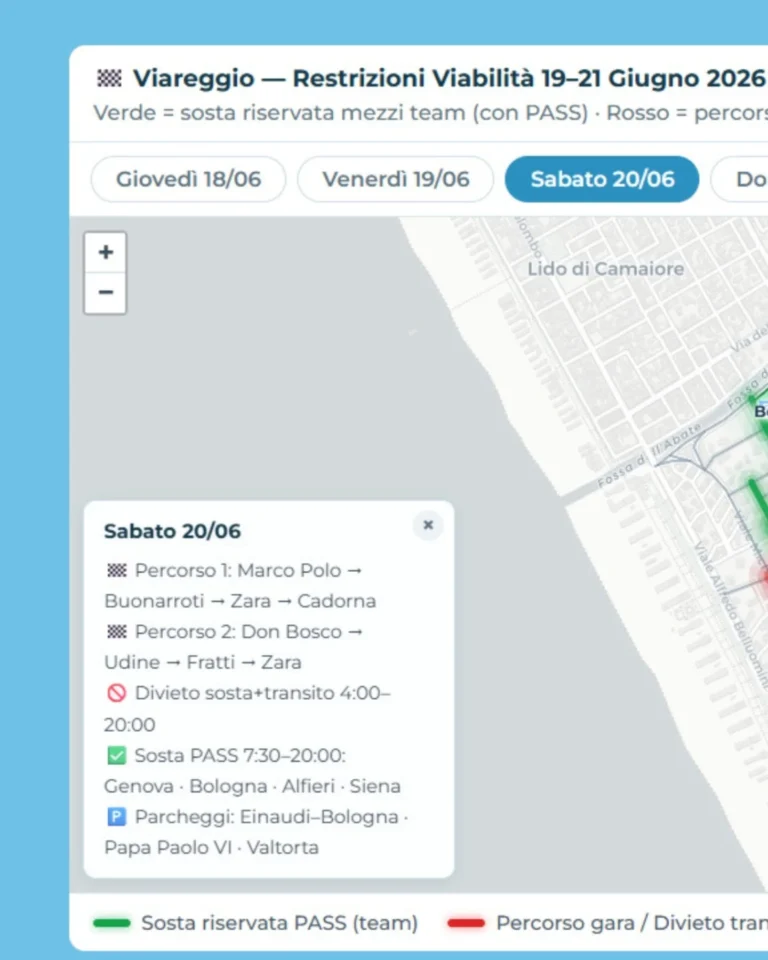The height and width of the screenshot is (960, 768).
Task: Click 'Papa Paolo VI · Valtorta' text
Action: [211, 847]
